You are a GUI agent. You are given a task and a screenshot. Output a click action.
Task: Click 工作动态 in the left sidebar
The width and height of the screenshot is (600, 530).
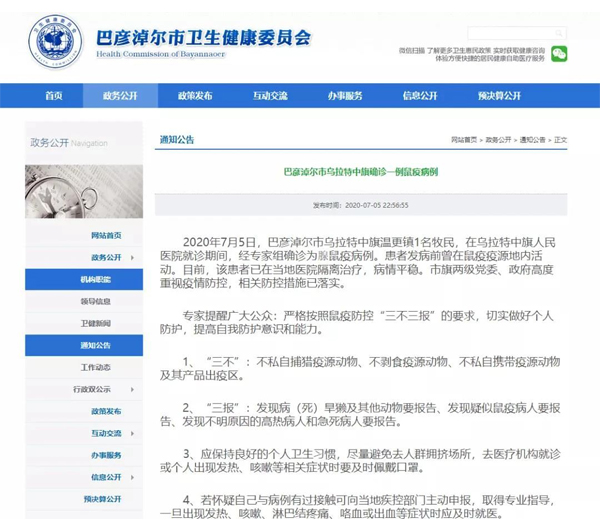click(97, 367)
